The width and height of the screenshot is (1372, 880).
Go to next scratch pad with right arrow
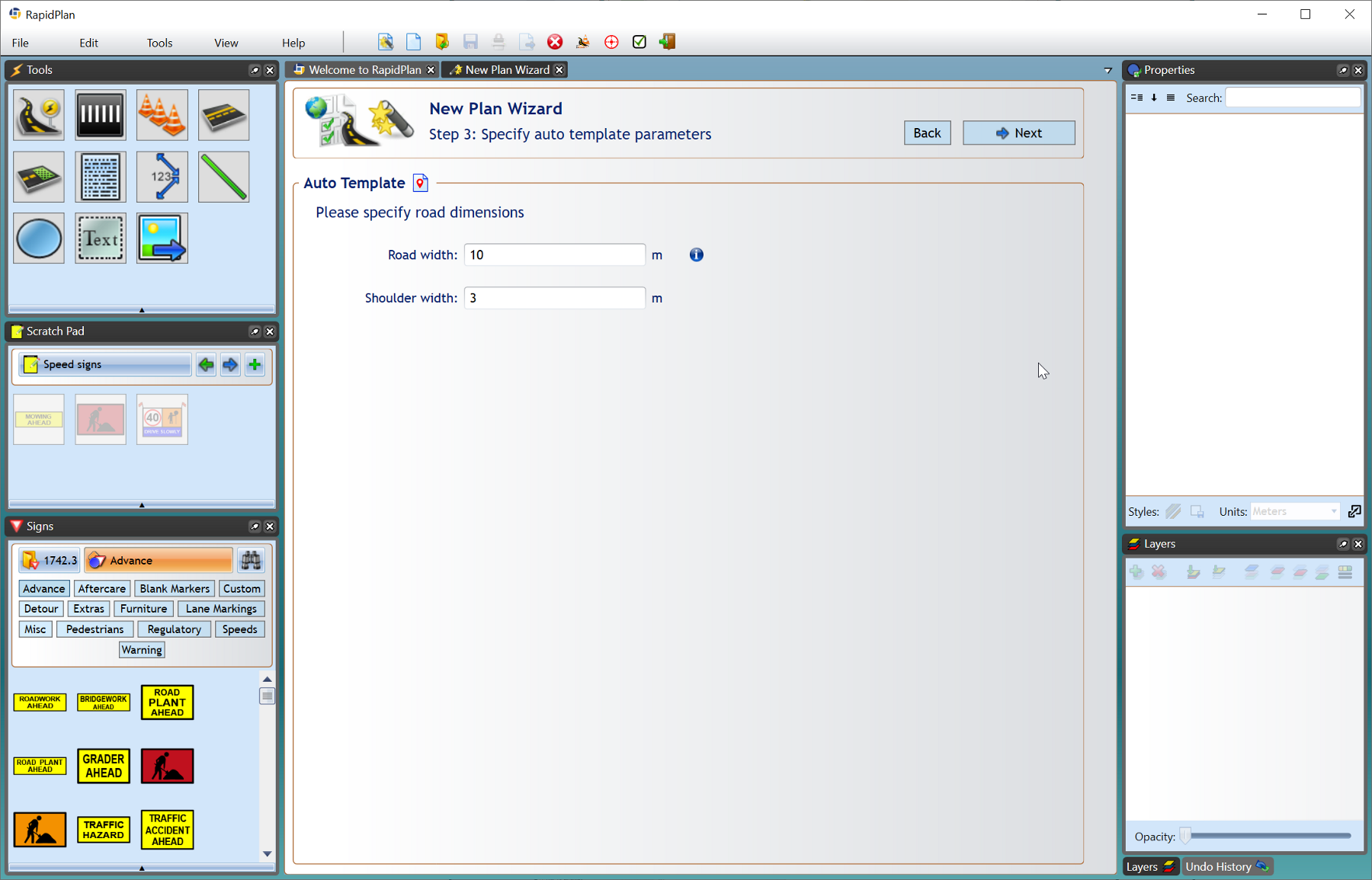tap(230, 365)
